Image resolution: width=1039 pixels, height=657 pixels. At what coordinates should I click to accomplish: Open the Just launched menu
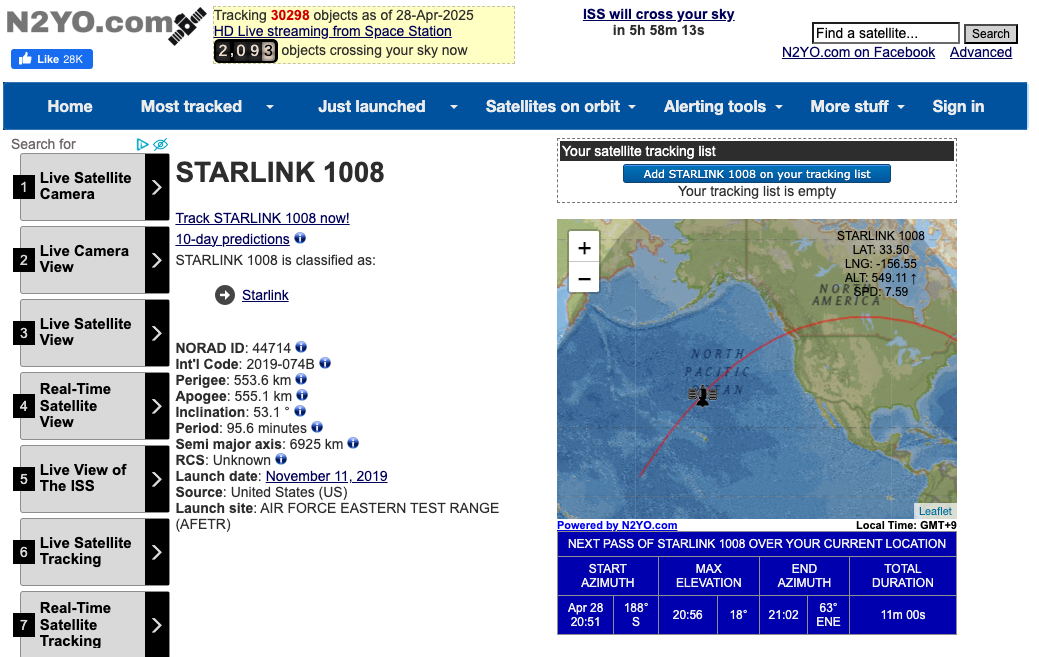[x=372, y=106]
